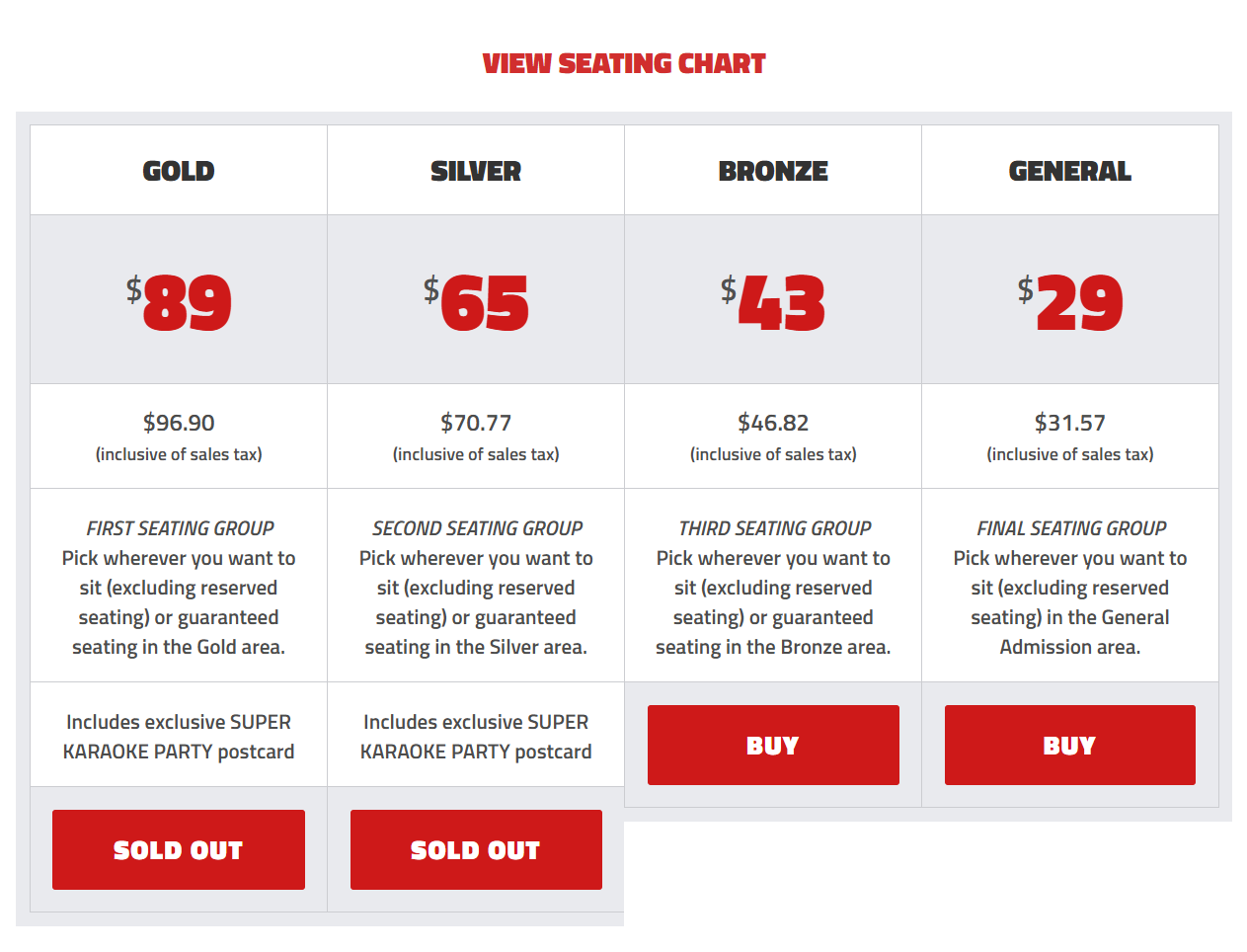Screen dimensions: 1247x952
Task: Click the FIRST SEATING GROUP description
Action: (179, 588)
